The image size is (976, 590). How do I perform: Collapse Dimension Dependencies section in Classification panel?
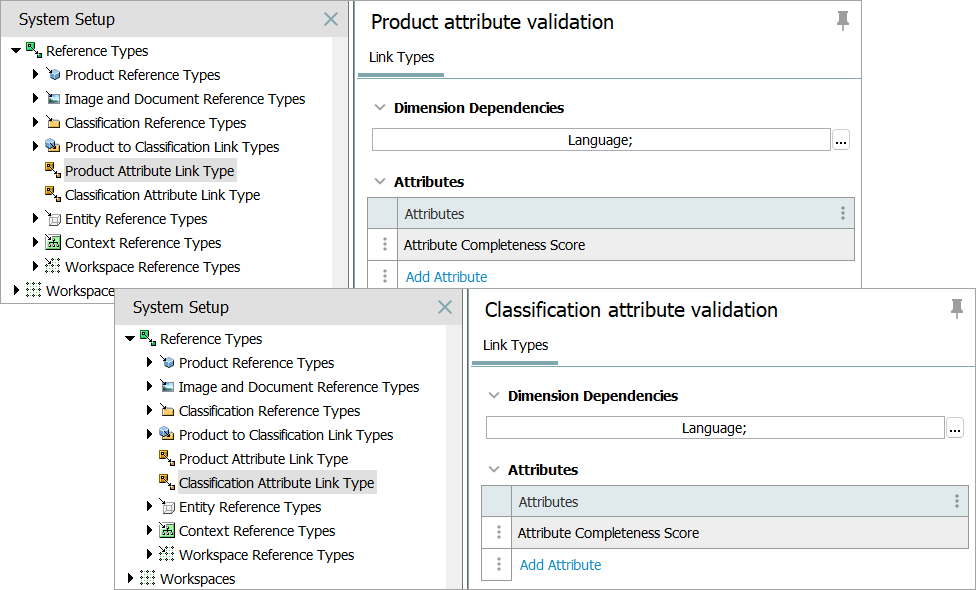coord(494,396)
